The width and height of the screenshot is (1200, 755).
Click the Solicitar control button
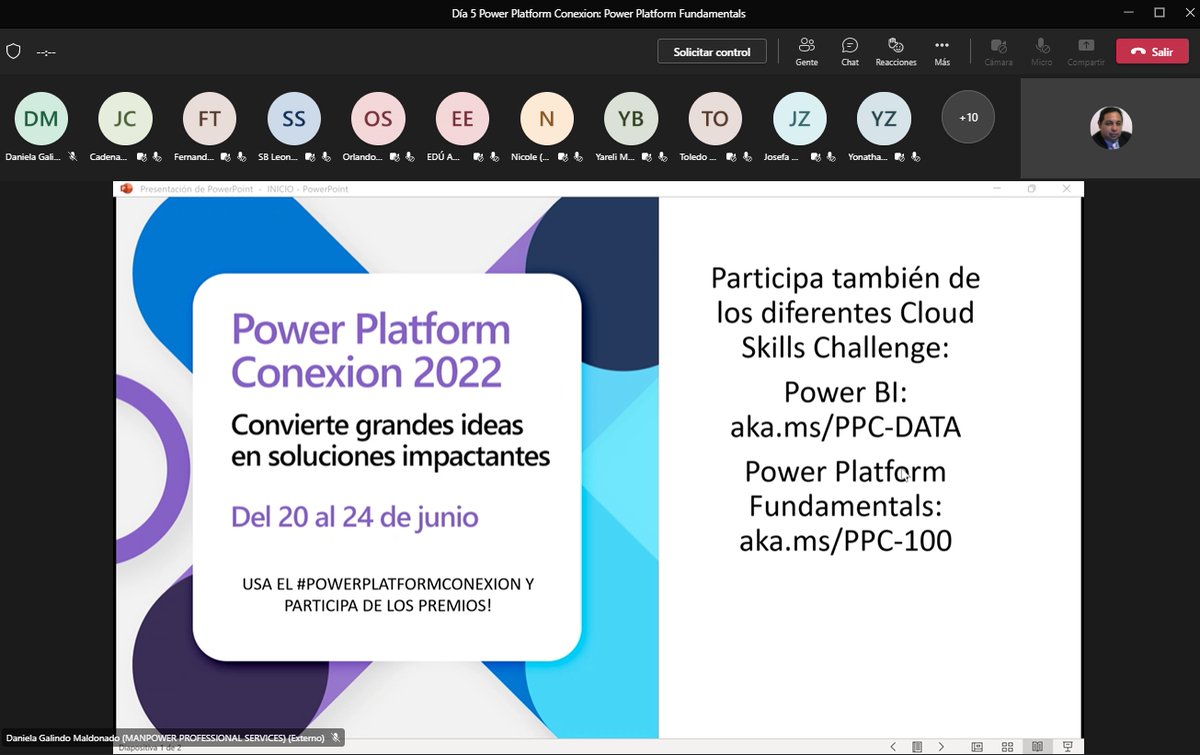tap(712, 51)
